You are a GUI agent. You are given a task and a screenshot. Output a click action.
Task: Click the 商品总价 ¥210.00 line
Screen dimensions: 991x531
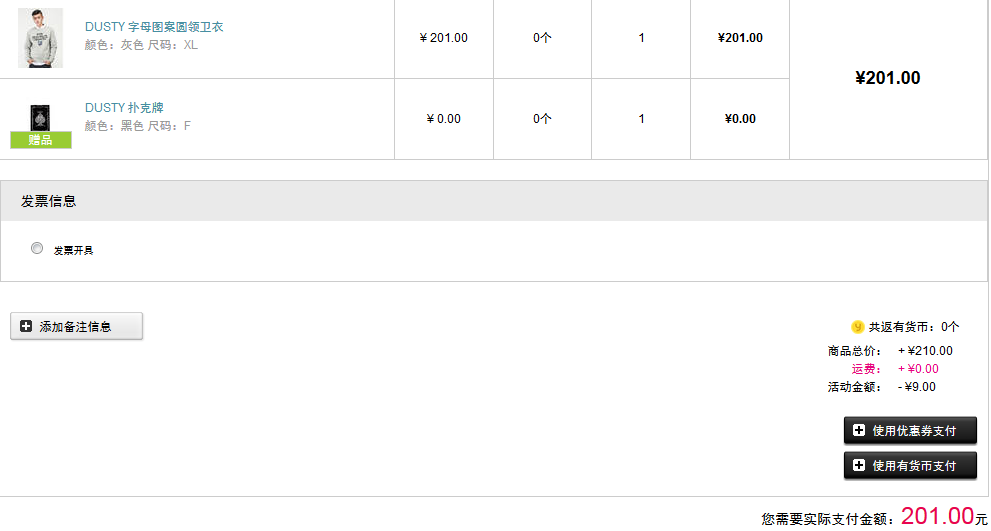tap(890, 351)
